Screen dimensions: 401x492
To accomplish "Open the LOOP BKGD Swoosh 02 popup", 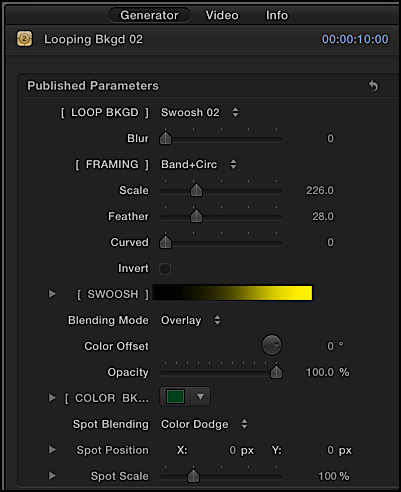I will coord(200,112).
